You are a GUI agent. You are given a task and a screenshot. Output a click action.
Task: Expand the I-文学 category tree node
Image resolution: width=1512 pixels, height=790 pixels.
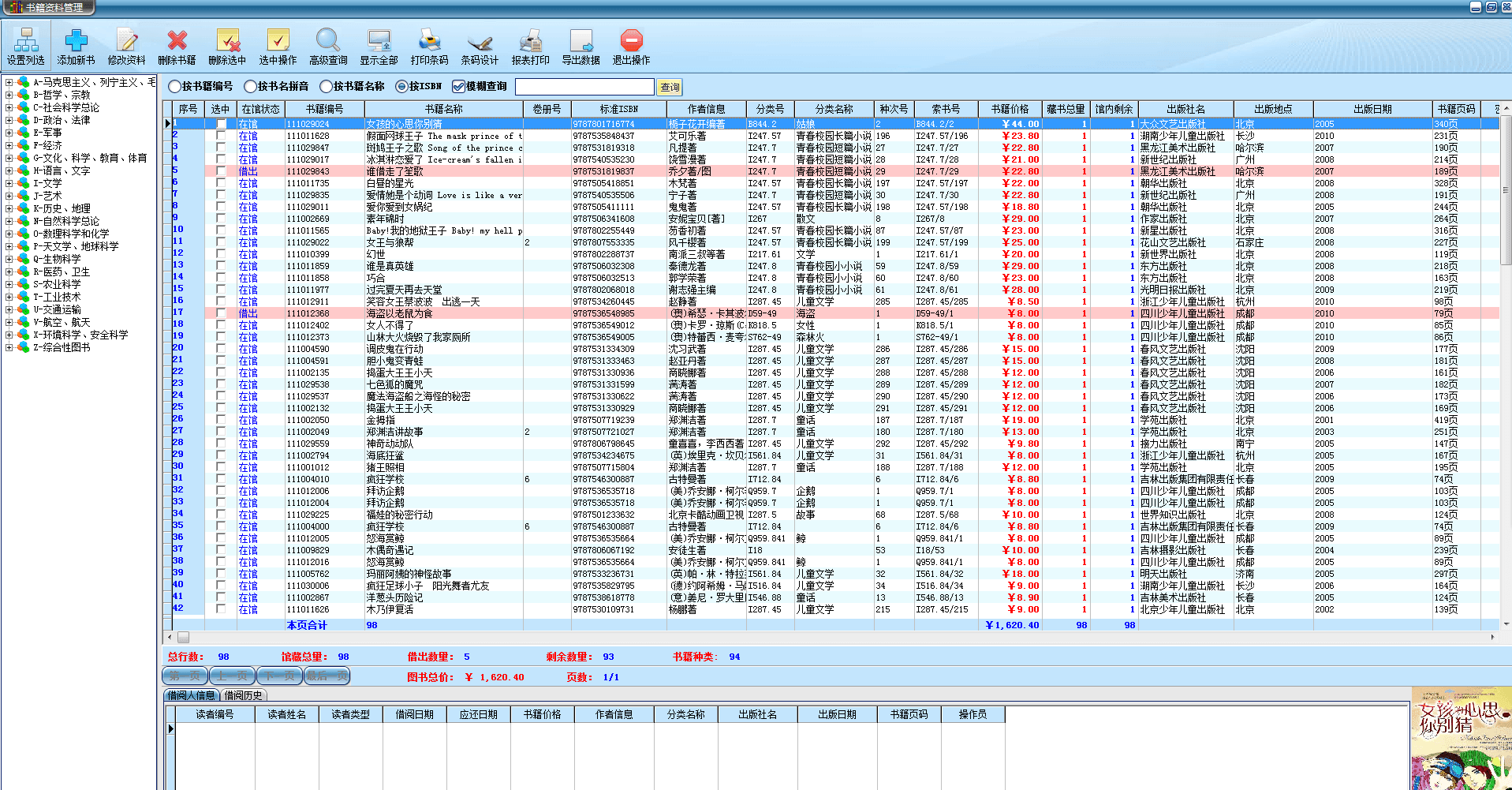(x=9, y=183)
